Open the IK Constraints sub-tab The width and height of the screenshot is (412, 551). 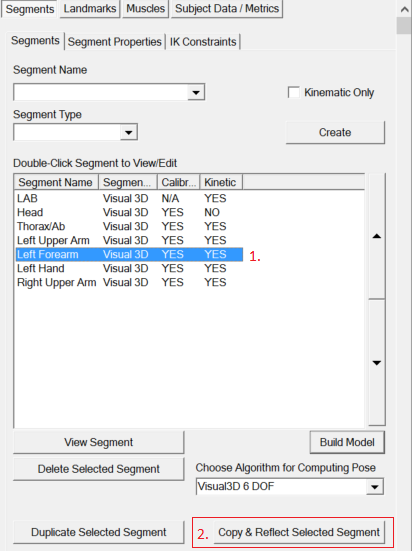203,42
